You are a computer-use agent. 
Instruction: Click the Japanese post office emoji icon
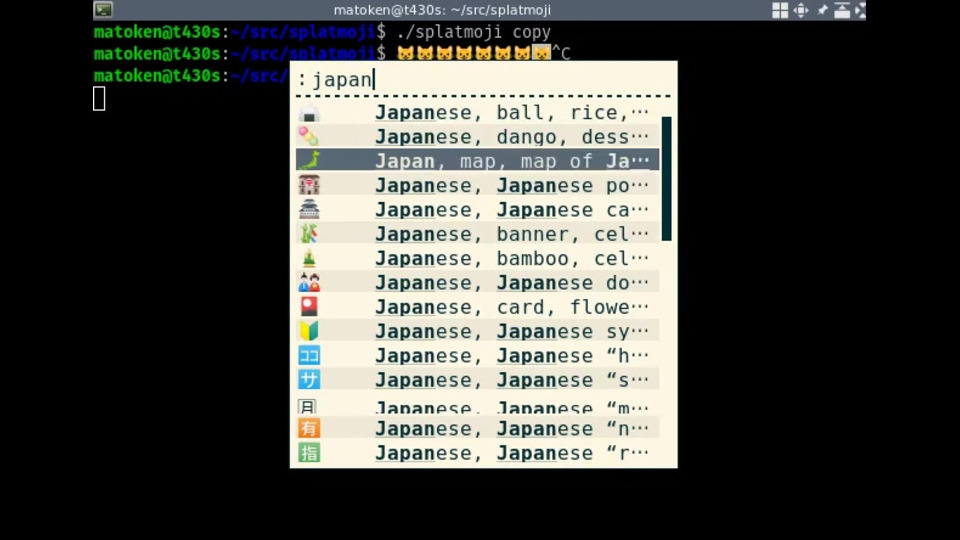(309, 185)
